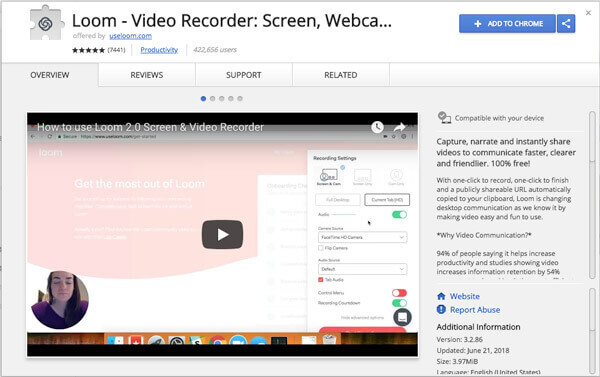
Task: Click the Report Abuse link
Action: pyautogui.click(x=475, y=310)
